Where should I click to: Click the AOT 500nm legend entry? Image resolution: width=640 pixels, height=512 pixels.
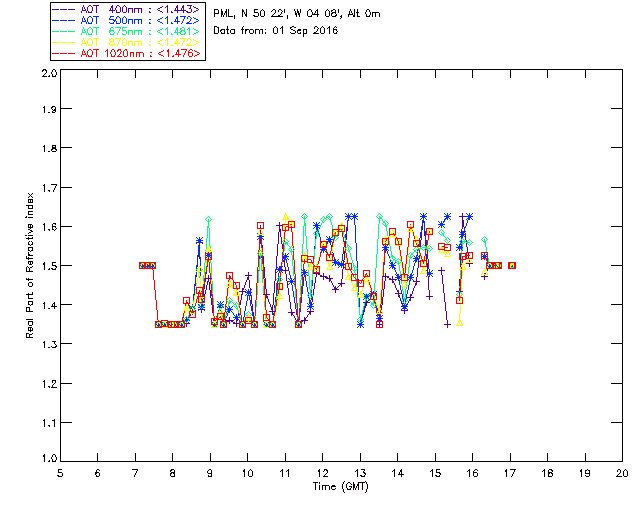[x=126, y=20]
